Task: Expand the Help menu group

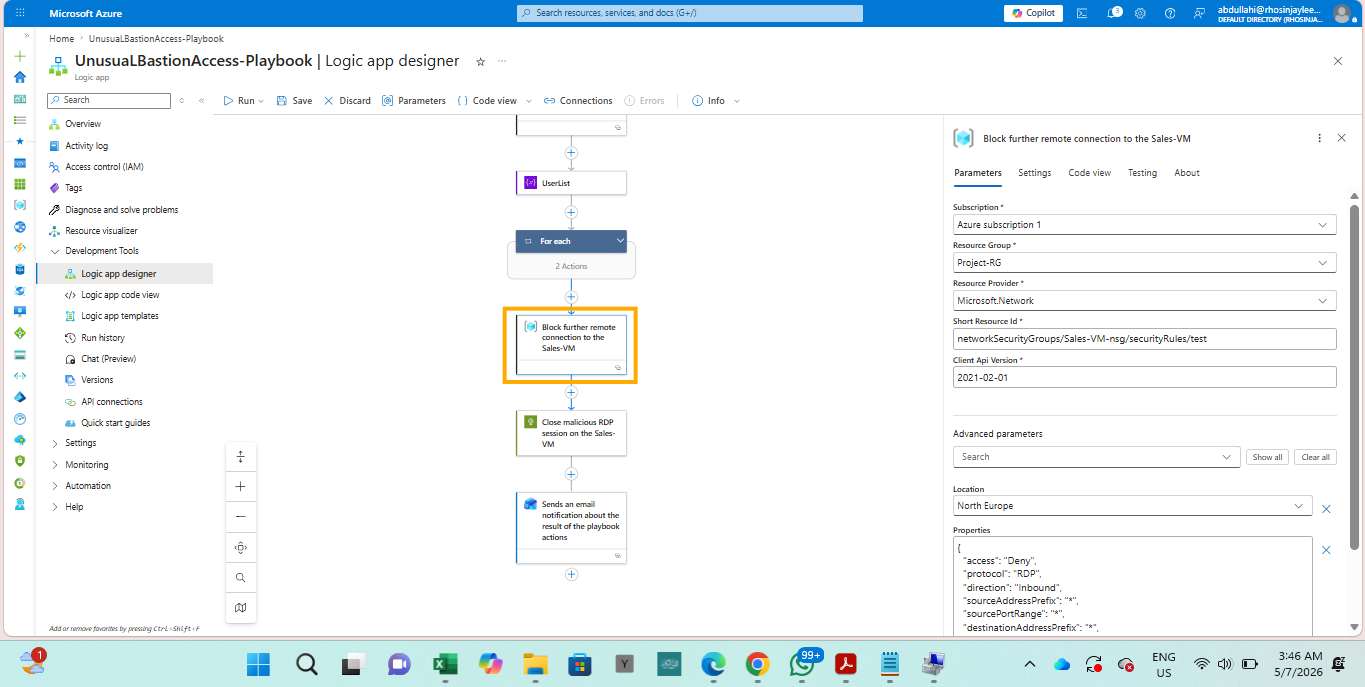Action: pos(55,507)
